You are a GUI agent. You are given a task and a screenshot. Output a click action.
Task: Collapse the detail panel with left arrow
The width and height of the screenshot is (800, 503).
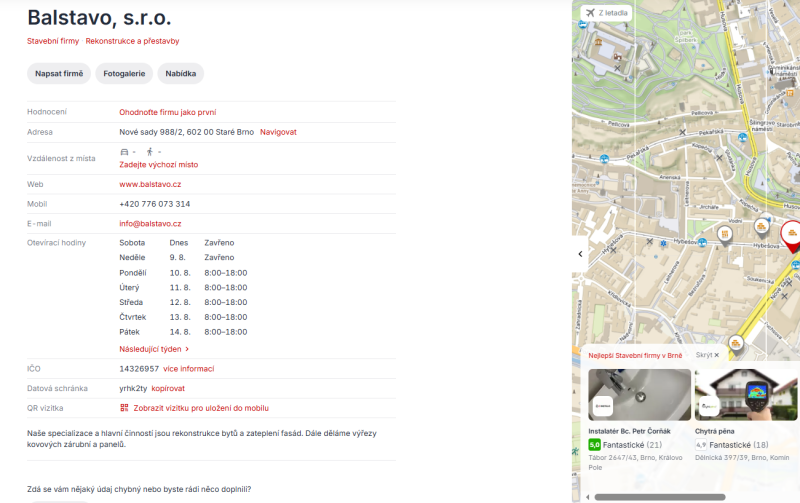click(580, 254)
